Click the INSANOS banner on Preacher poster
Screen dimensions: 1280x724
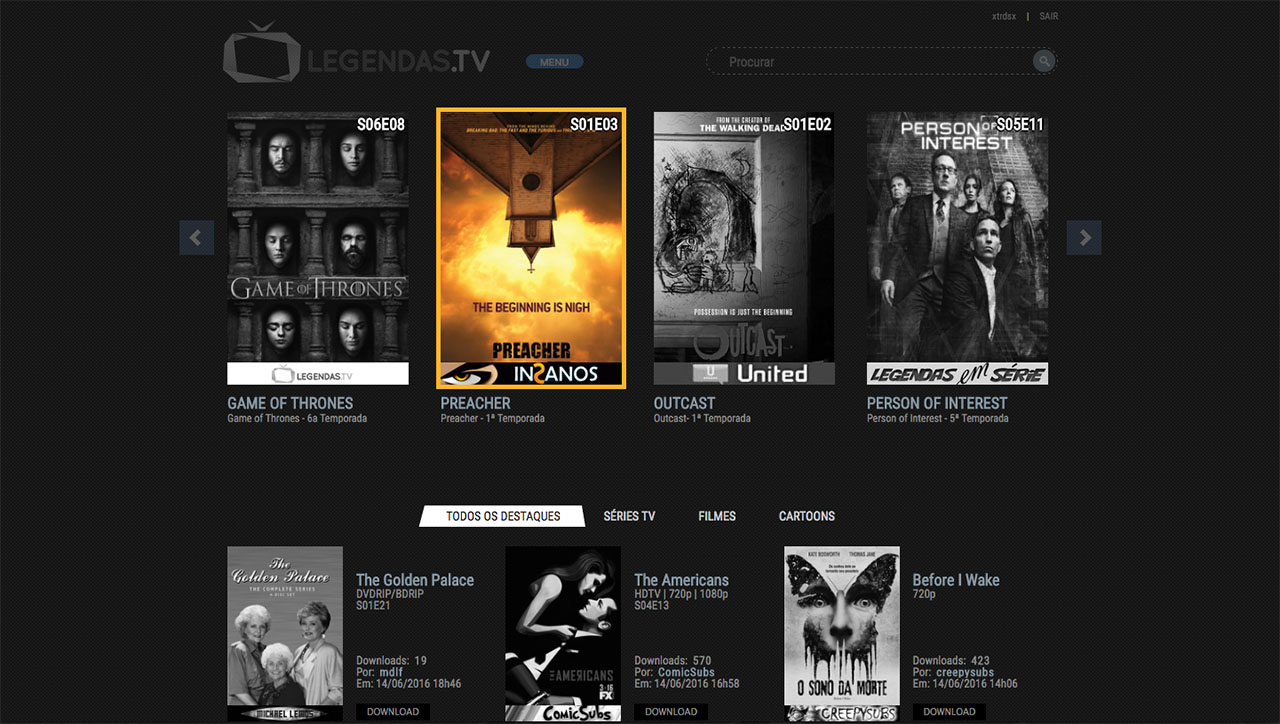pyautogui.click(x=531, y=374)
